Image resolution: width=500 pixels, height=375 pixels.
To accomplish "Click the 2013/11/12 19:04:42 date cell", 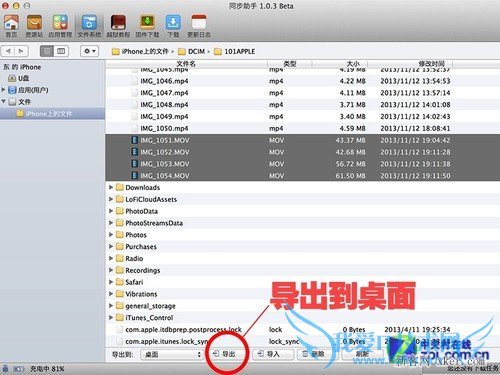I will (x=415, y=140).
